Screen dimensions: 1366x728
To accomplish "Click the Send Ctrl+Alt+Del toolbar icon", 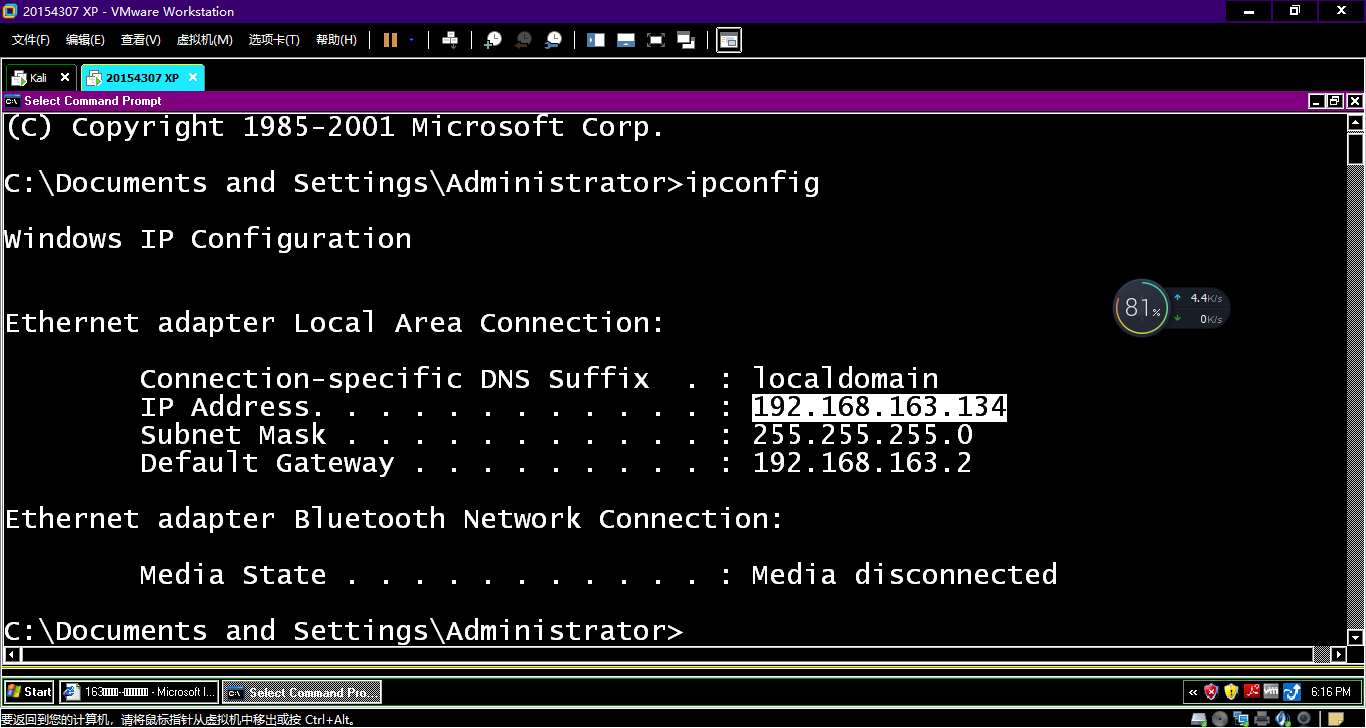I will point(450,40).
